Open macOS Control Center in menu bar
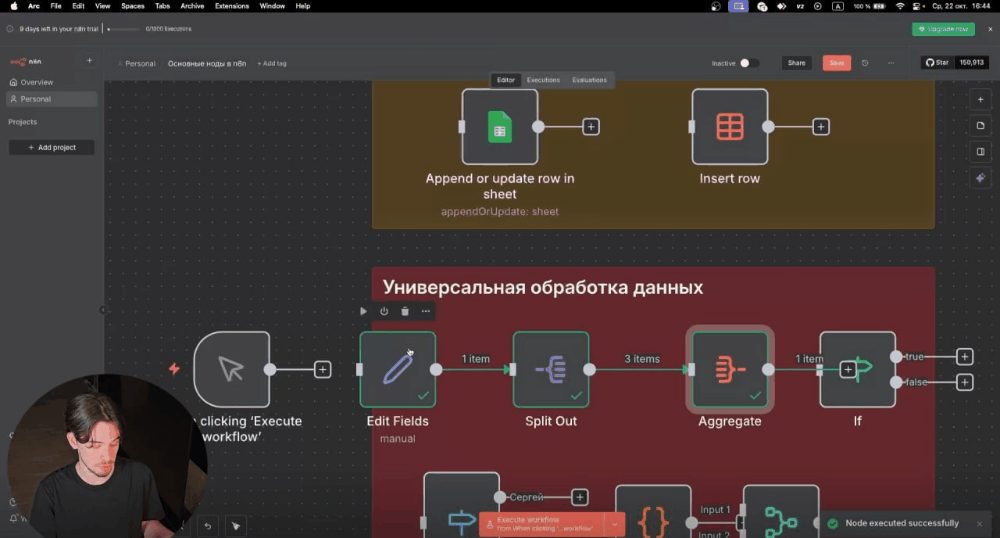 pyautogui.click(x=916, y=6)
